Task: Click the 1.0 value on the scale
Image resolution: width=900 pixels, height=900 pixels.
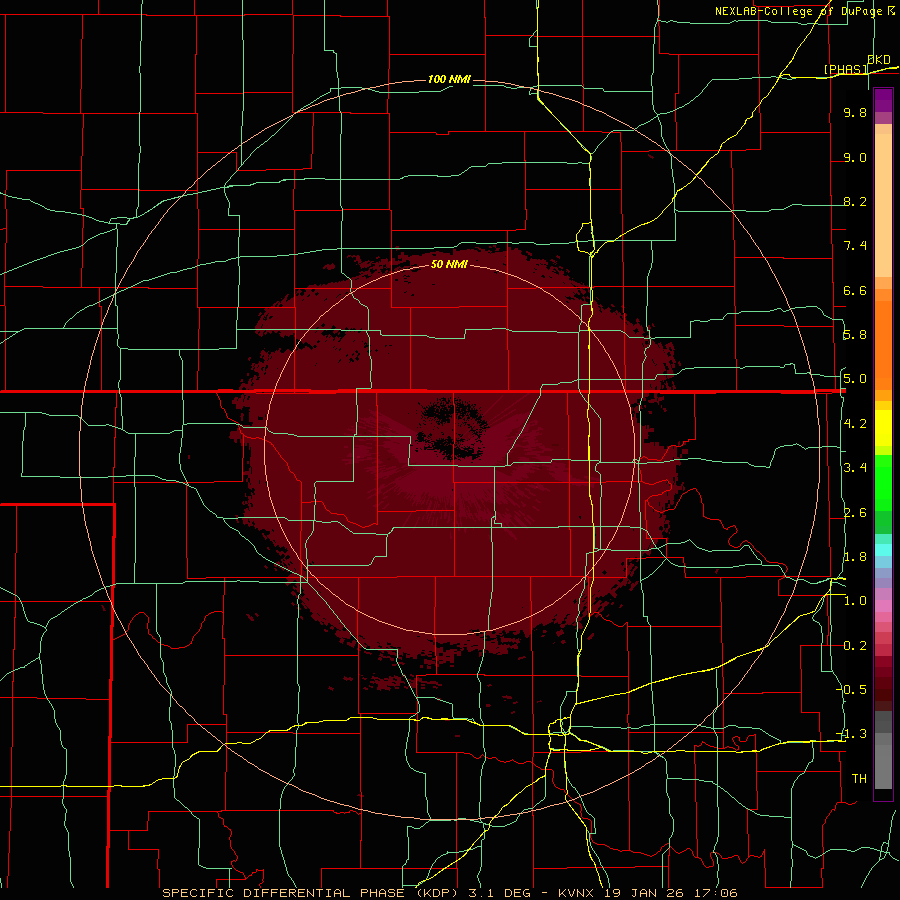Action: click(x=855, y=601)
